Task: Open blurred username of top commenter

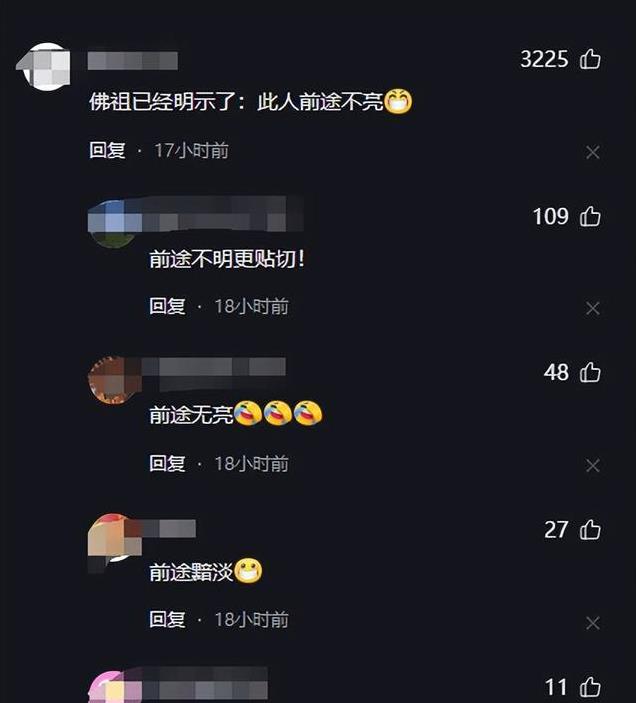Action: pos(133,61)
